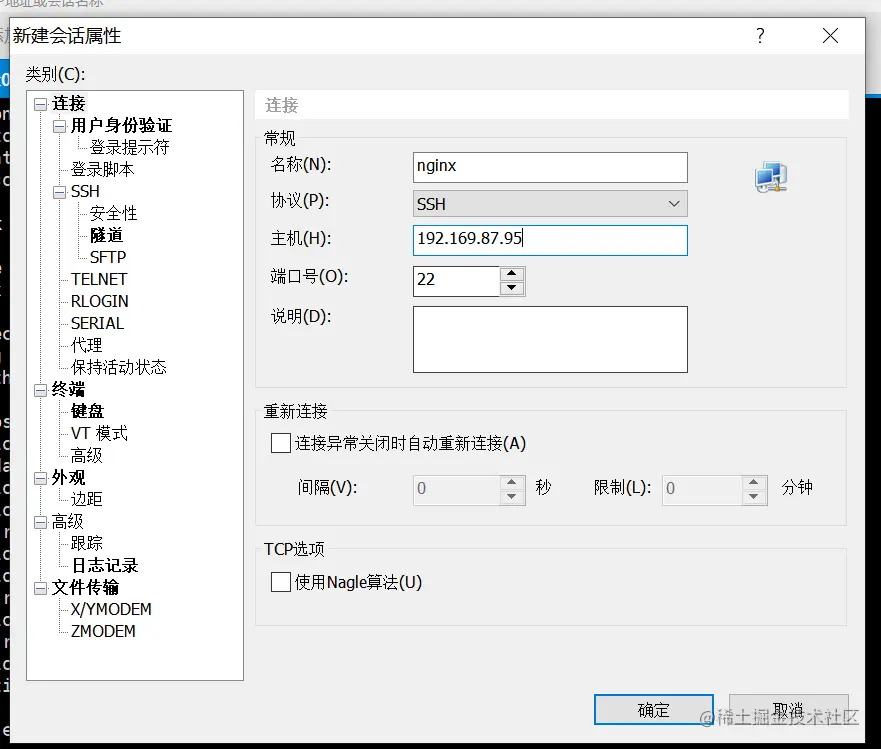Close the 新建会话属性 dialog

click(x=830, y=36)
